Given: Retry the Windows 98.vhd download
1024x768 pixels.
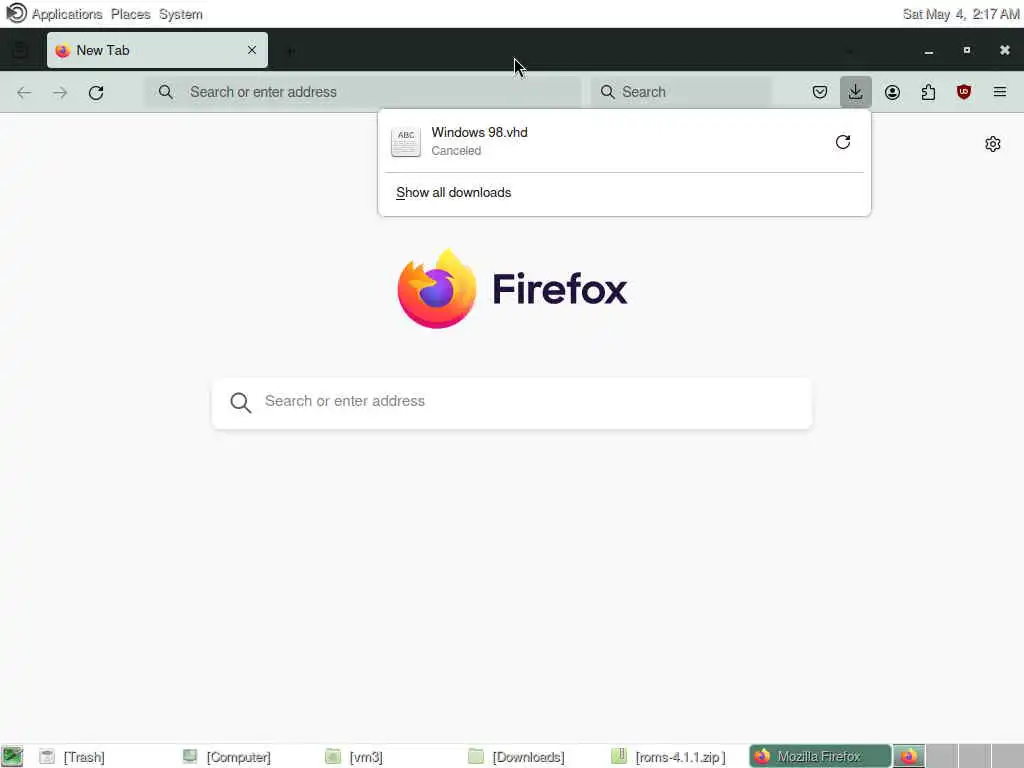Looking at the screenshot, I should [x=842, y=142].
